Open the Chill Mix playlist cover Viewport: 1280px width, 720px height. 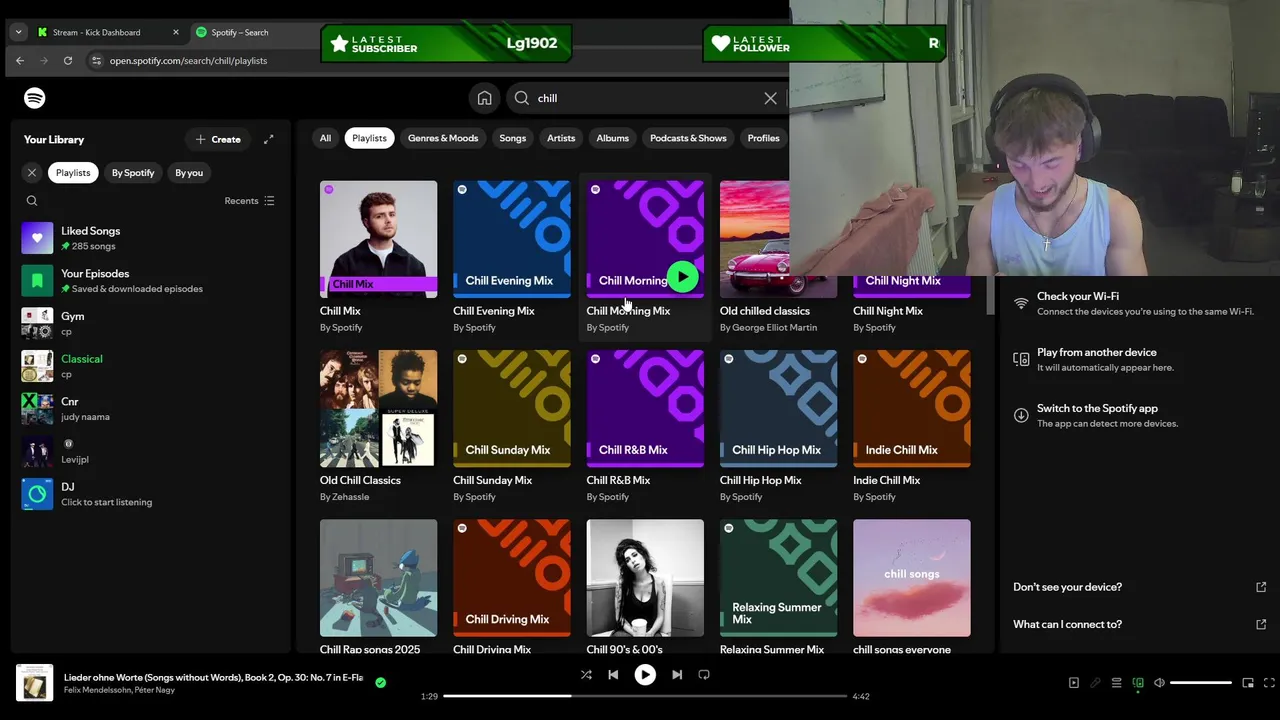(378, 239)
